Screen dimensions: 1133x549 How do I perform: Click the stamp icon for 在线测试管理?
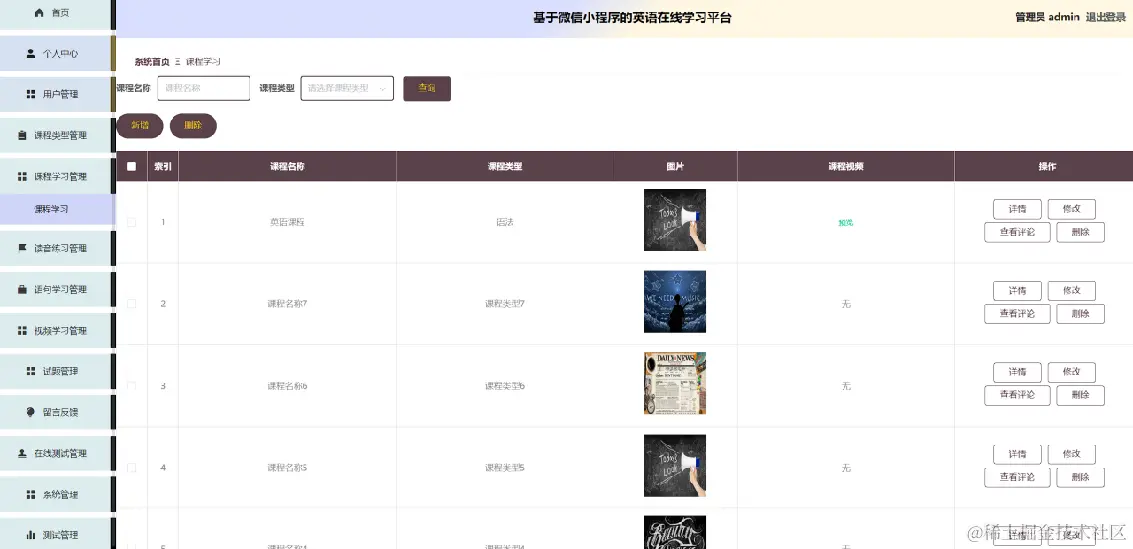[22, 453]
